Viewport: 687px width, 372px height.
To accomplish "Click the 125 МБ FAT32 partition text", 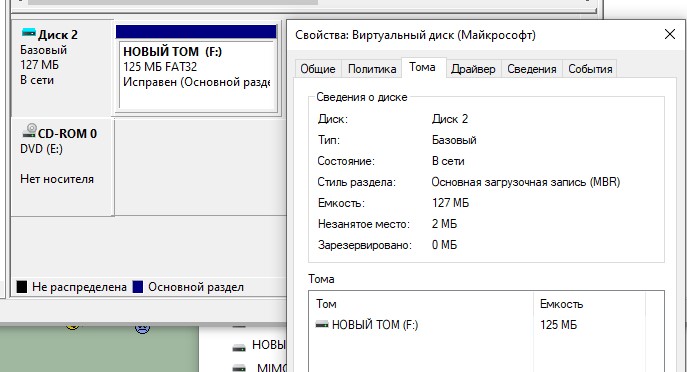I will coord(160,67).
